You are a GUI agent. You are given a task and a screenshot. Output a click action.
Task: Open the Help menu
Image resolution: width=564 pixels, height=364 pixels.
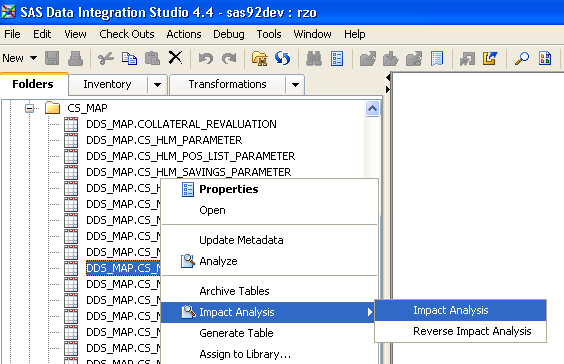[355, 34]
